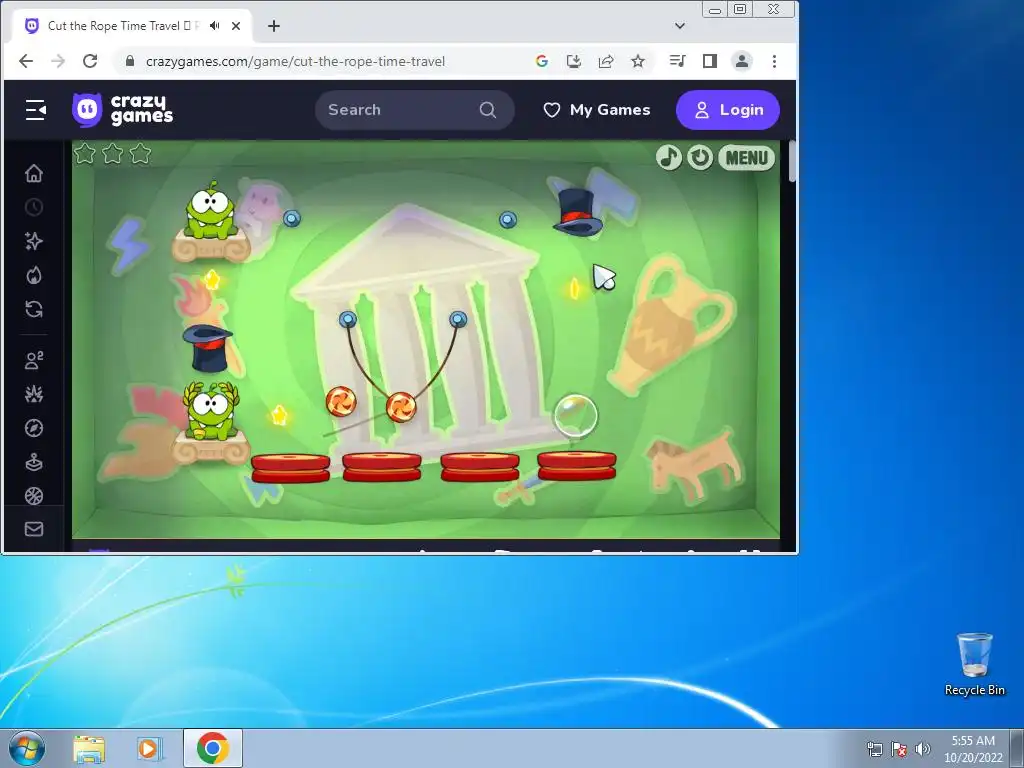This screenshot has height=768, width=1024.
Task: Click the left rope anchor pin on temple
Action: click(347, 319)
